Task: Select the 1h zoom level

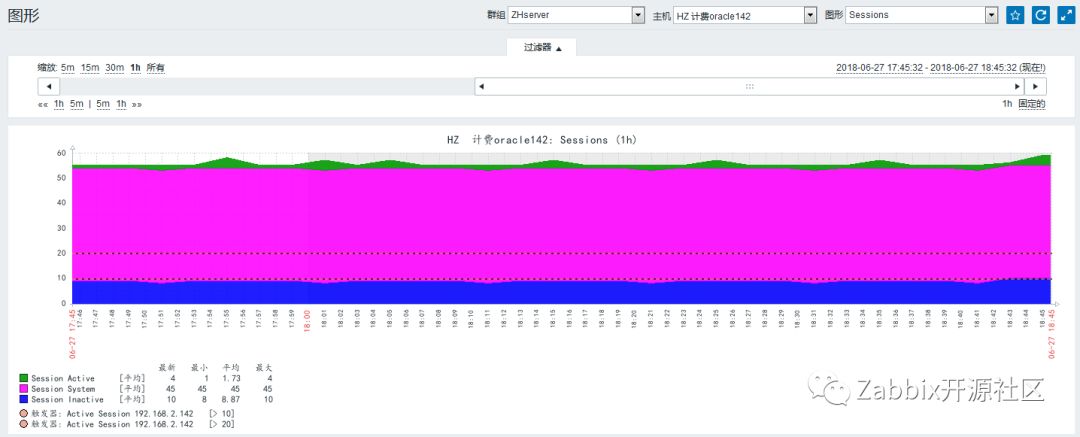Action: pyautogui.click(x=135, y=68)
